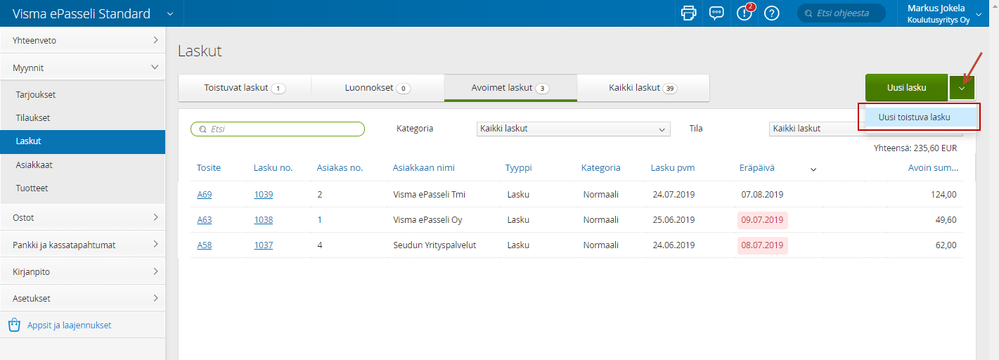Image resolution: width=999 pixels, height=360 pixels.
Task: Expand the Asetukset sidebar section
Action: [x=83, y=298]
